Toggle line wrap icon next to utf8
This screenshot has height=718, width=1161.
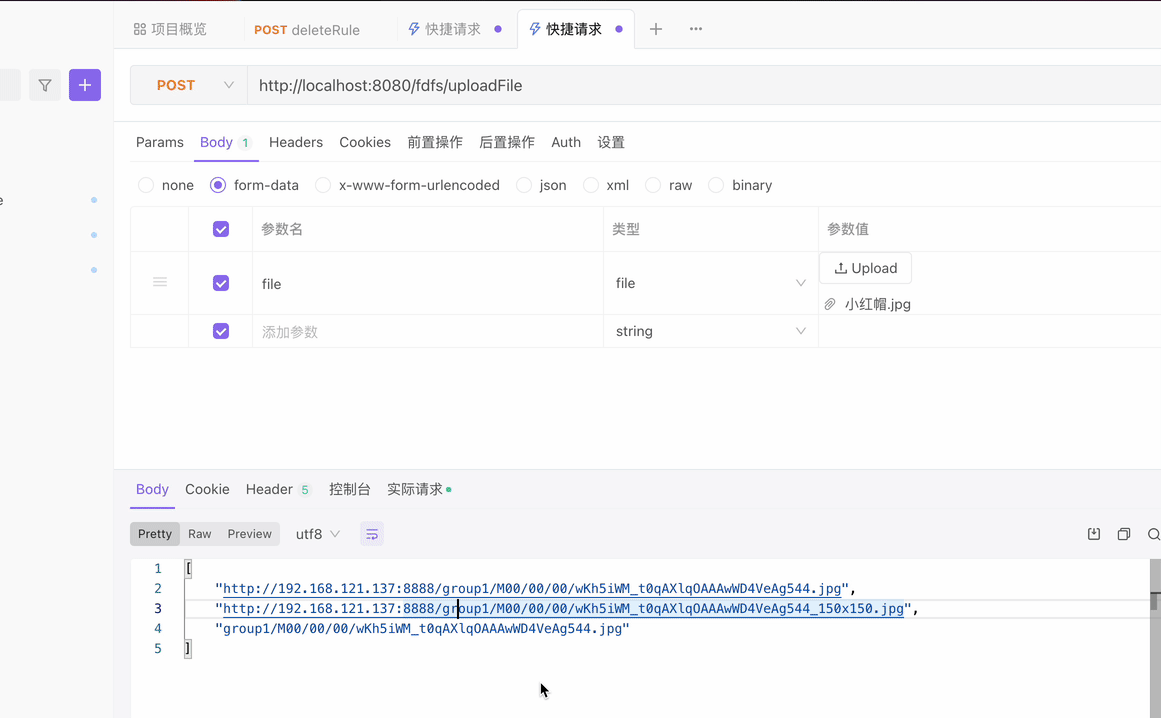point(371,534)
